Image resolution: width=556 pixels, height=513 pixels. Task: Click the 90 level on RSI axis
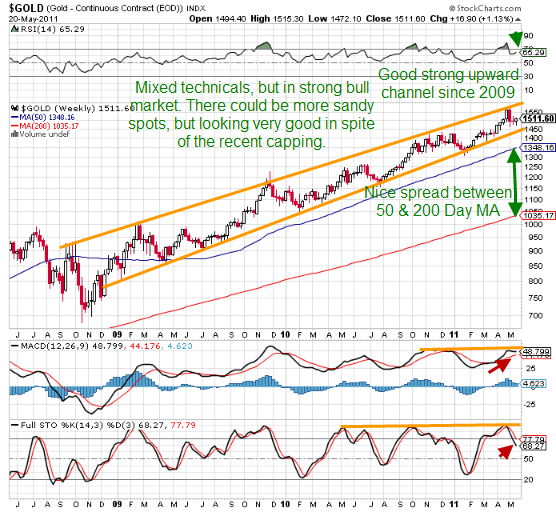(x=528, y=36)
